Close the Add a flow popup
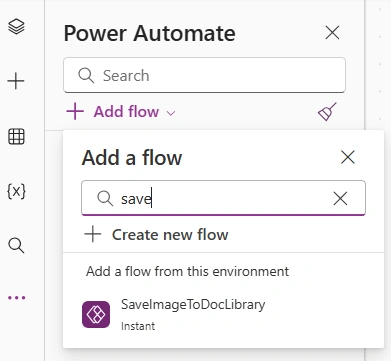This screenshot has width=391, height=361. tap(348, 157)
